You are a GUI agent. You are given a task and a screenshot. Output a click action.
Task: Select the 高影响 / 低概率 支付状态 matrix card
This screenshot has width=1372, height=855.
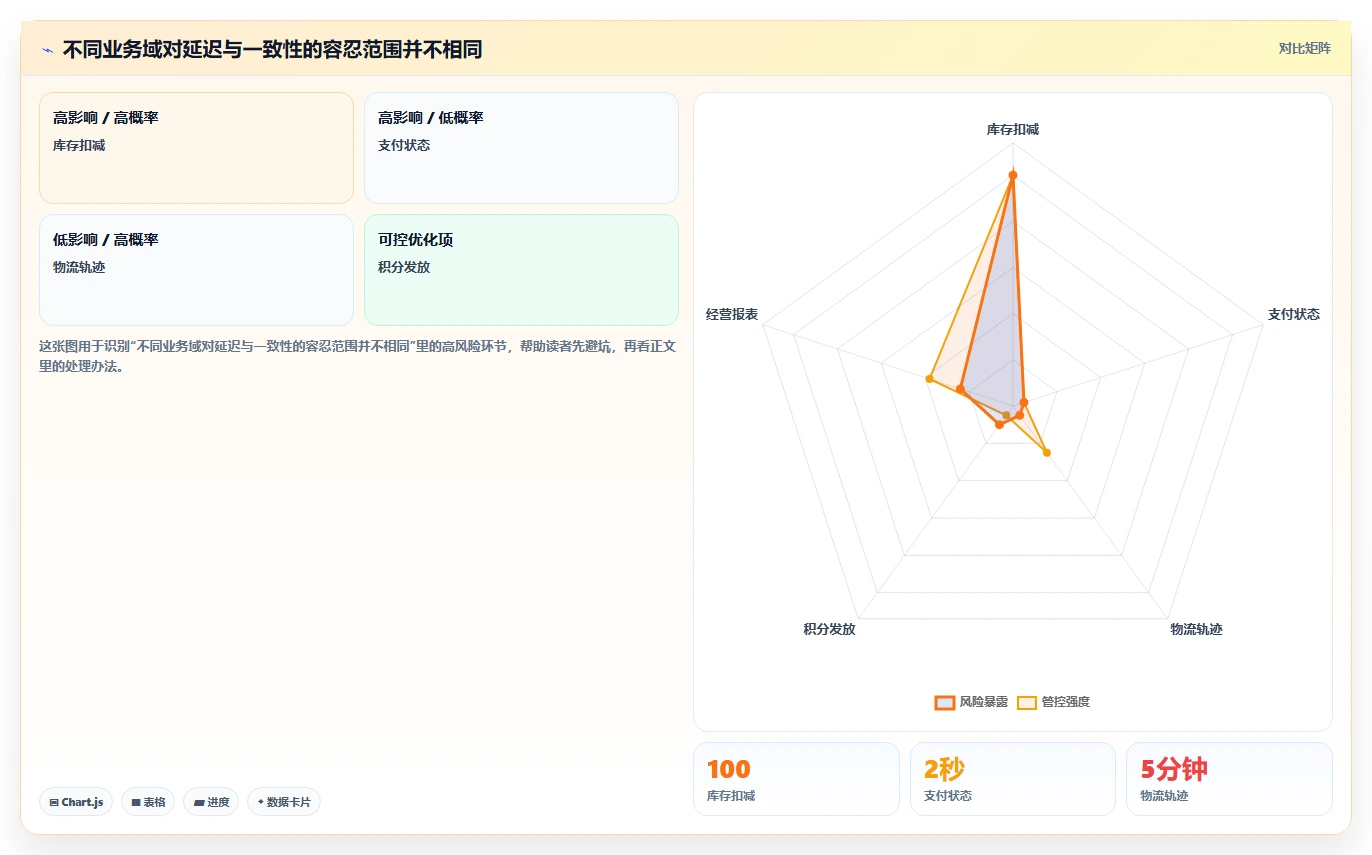(521, 148)
